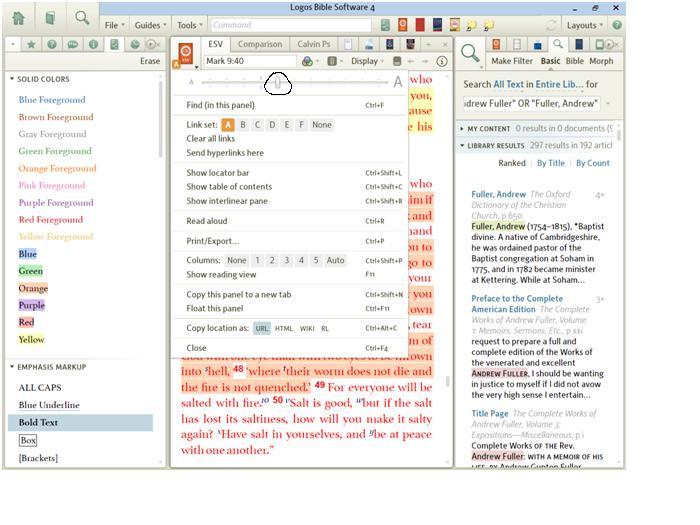
Task: Click the Mark 9:40 reference box
Action: (250, 61)
